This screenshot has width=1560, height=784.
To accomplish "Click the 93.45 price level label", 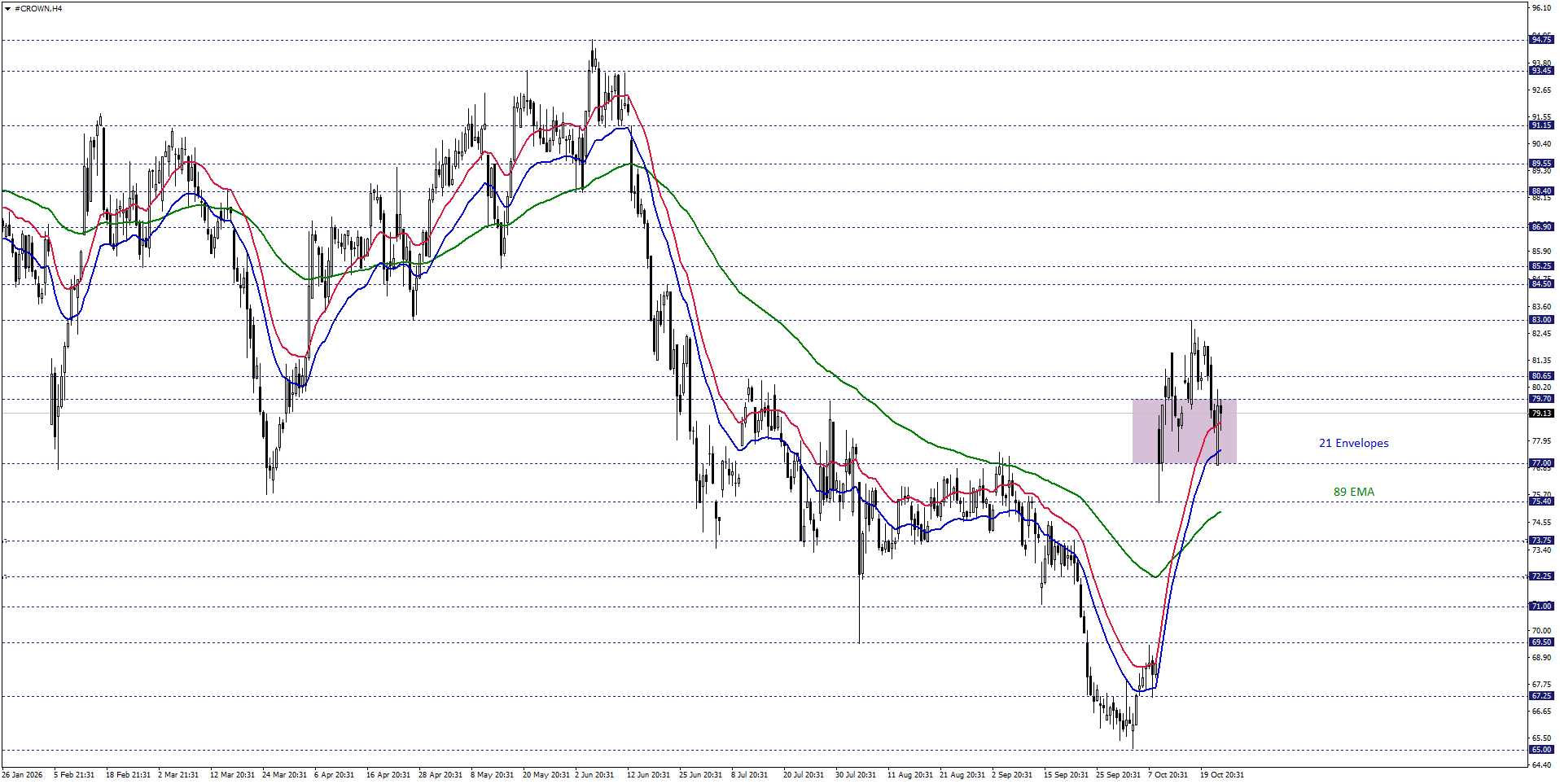I will 1541,71.
